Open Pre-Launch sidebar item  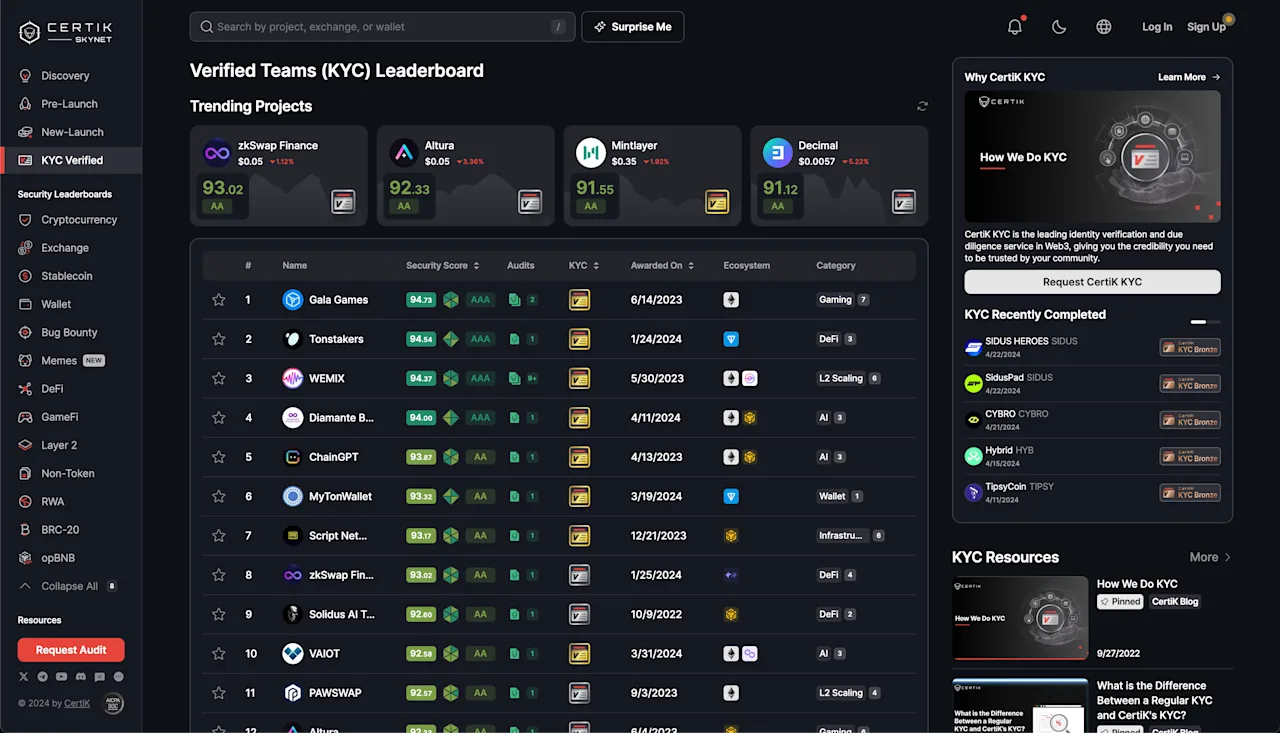71,104
